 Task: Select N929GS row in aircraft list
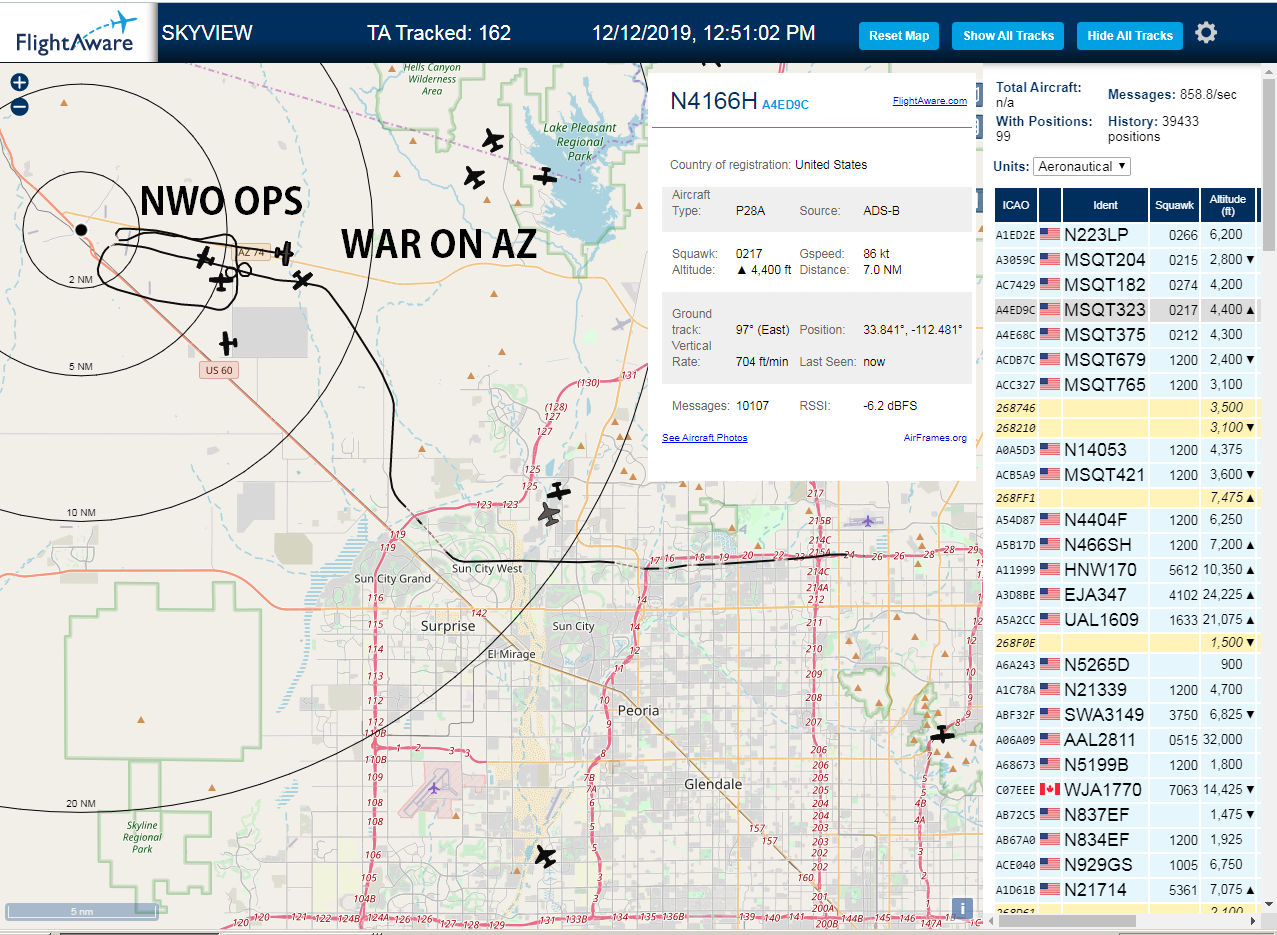1127,865
